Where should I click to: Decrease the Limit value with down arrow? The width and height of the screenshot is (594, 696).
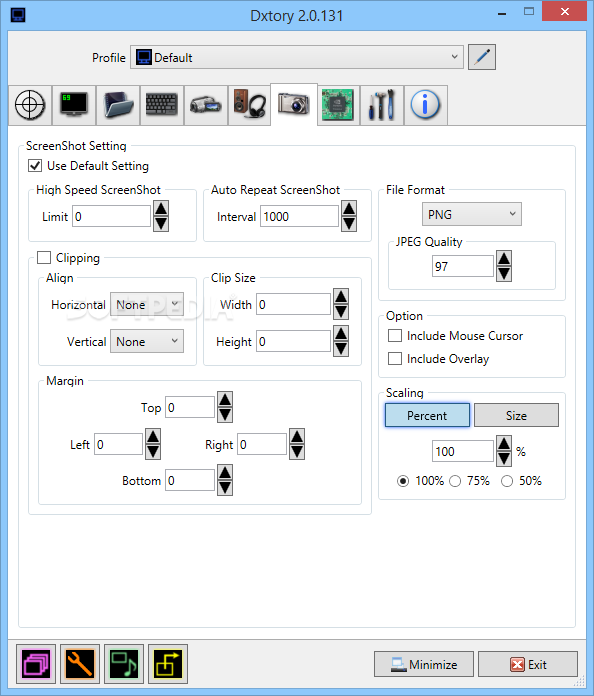tap(161, 224)
